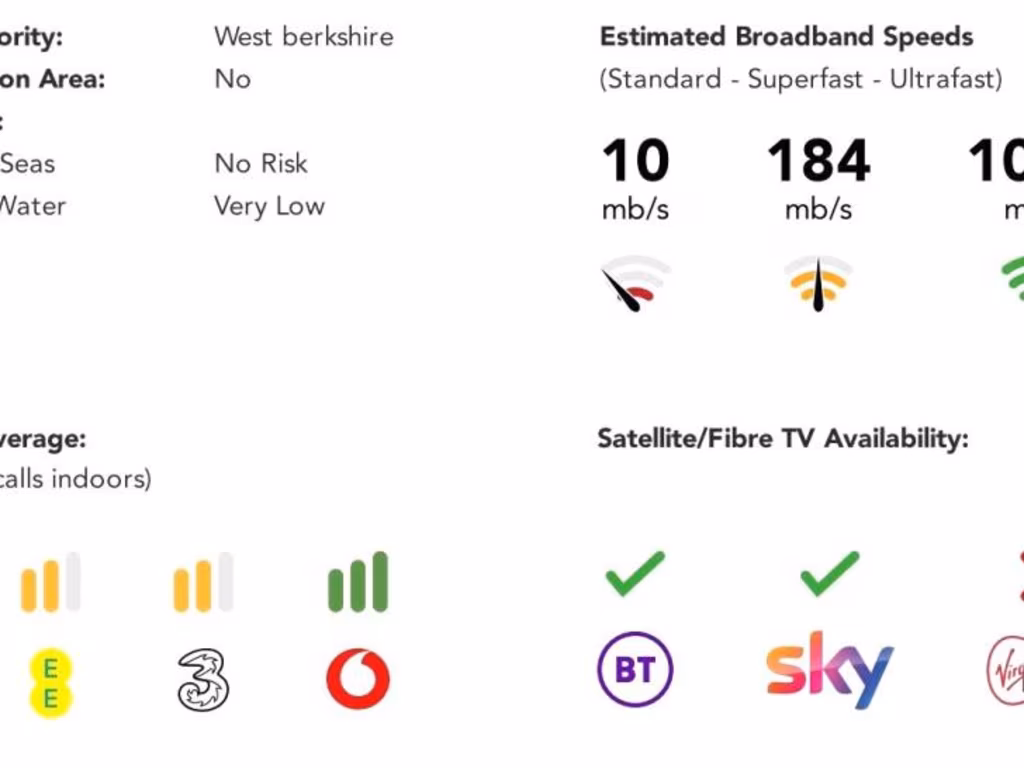Viewport: 1024px width, 768px height.
Task: Click the red standard broadband speed gauge
Action: (x=634, y=282)
